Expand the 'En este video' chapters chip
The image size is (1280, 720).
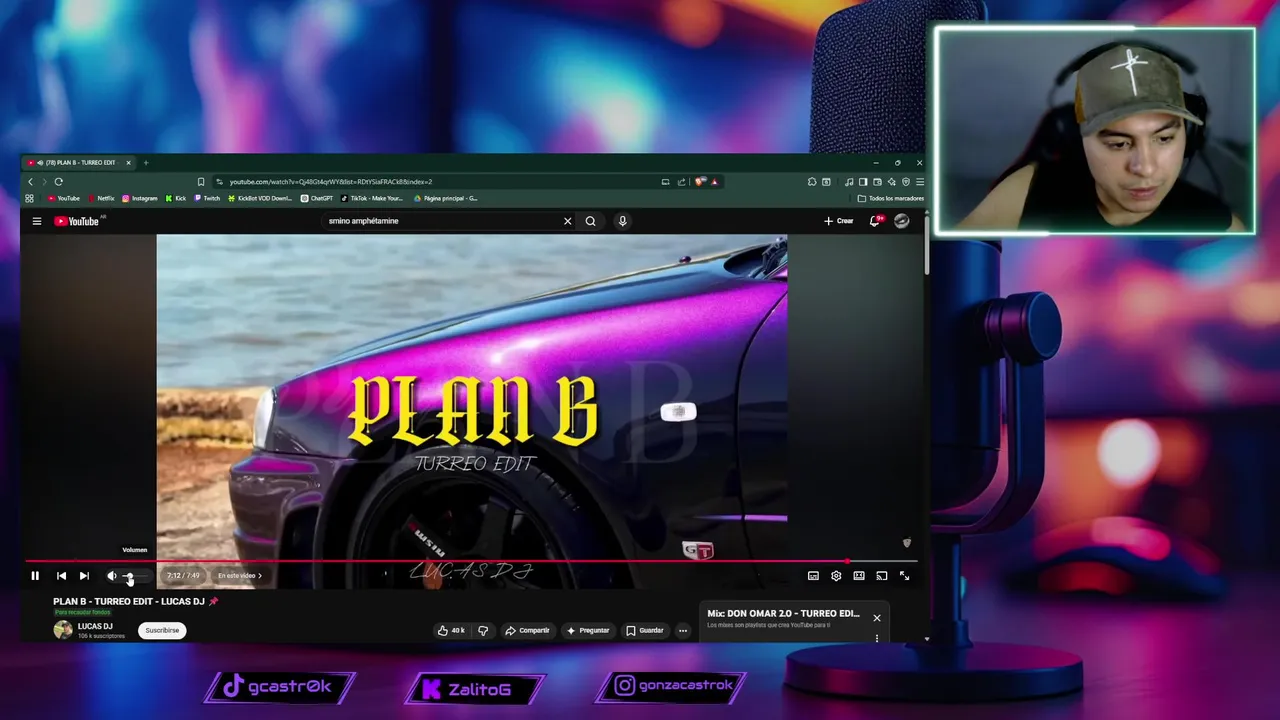240,576
